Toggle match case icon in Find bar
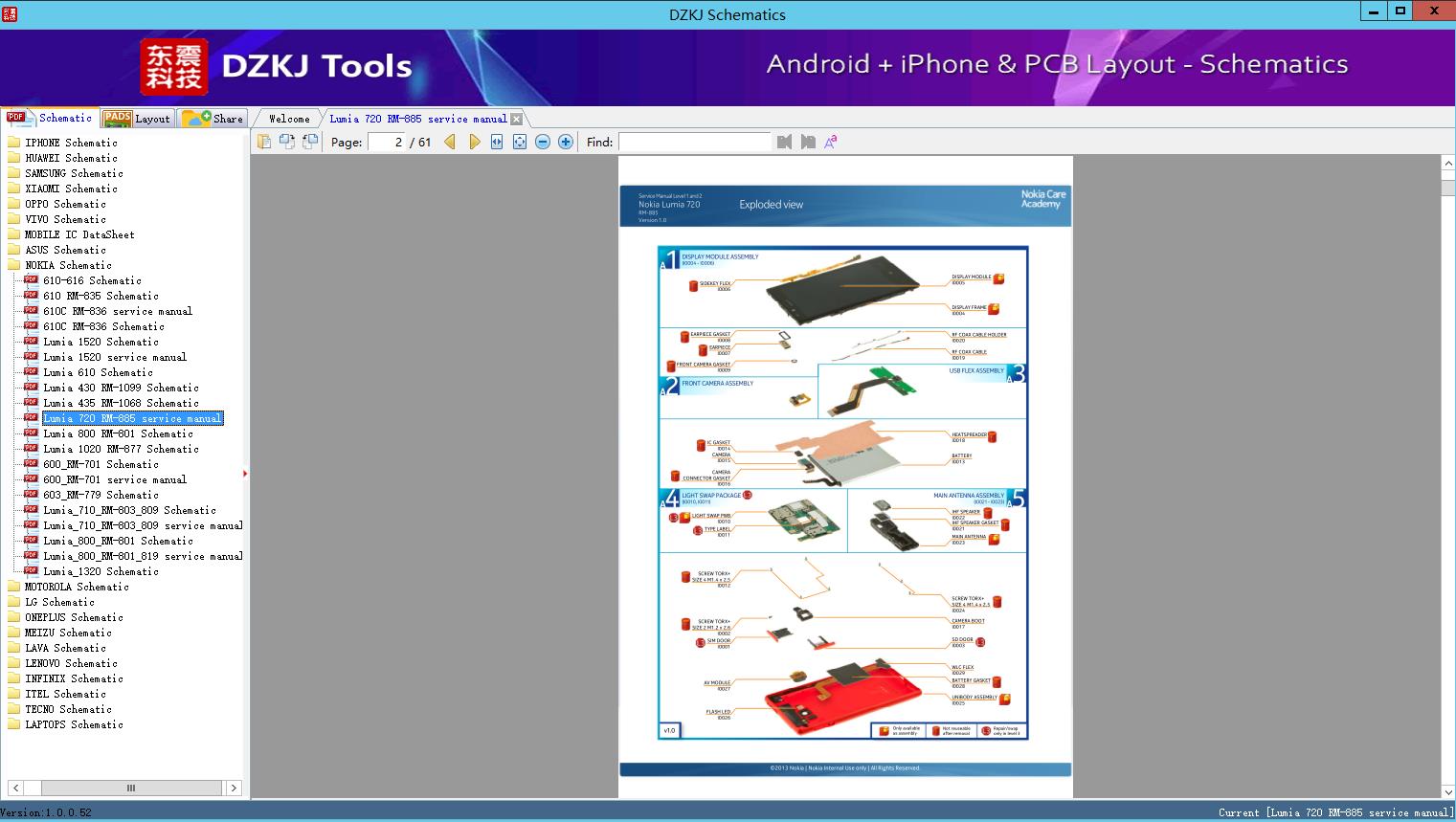 click(x=831, y=142)
